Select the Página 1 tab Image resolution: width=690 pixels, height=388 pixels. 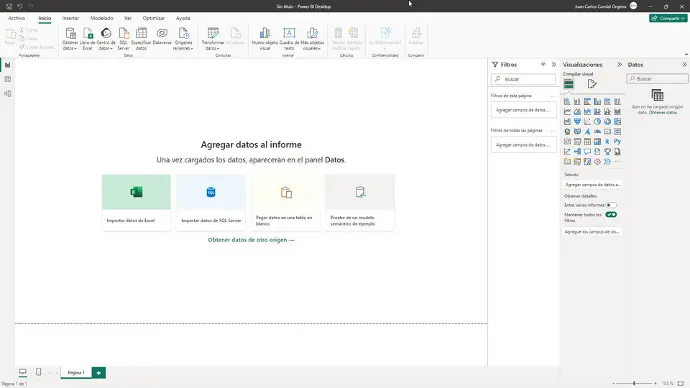tap(76, 373)
